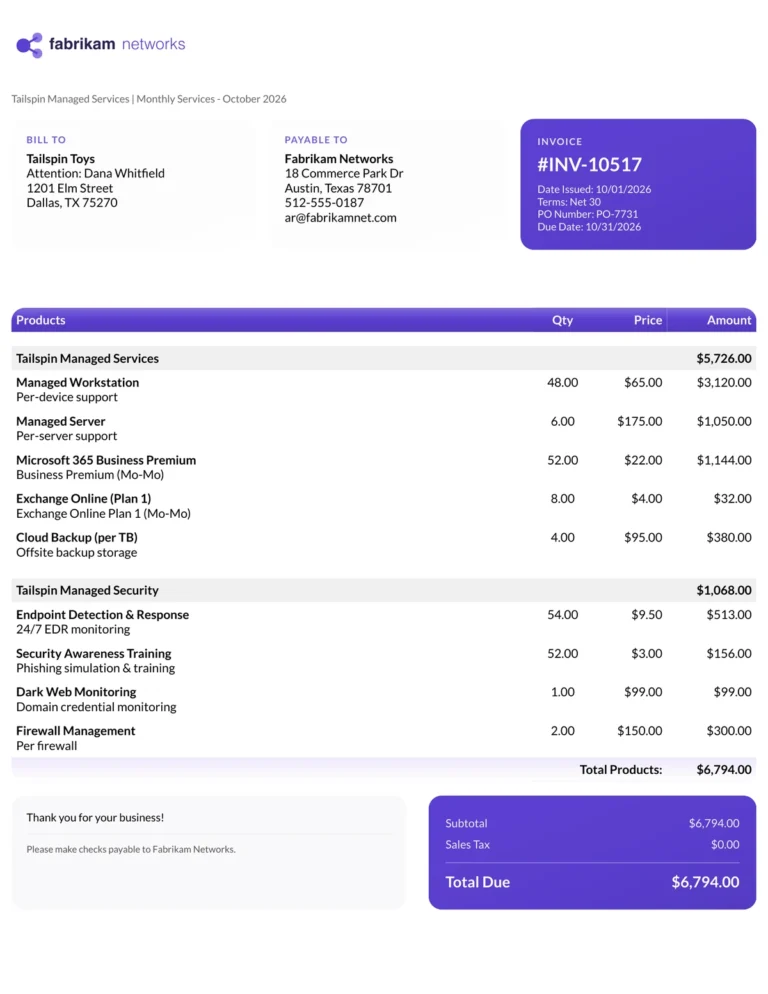768x994 pixels.
Task: Click the 'Total Due' label
Action: click(x=478, y=882)
